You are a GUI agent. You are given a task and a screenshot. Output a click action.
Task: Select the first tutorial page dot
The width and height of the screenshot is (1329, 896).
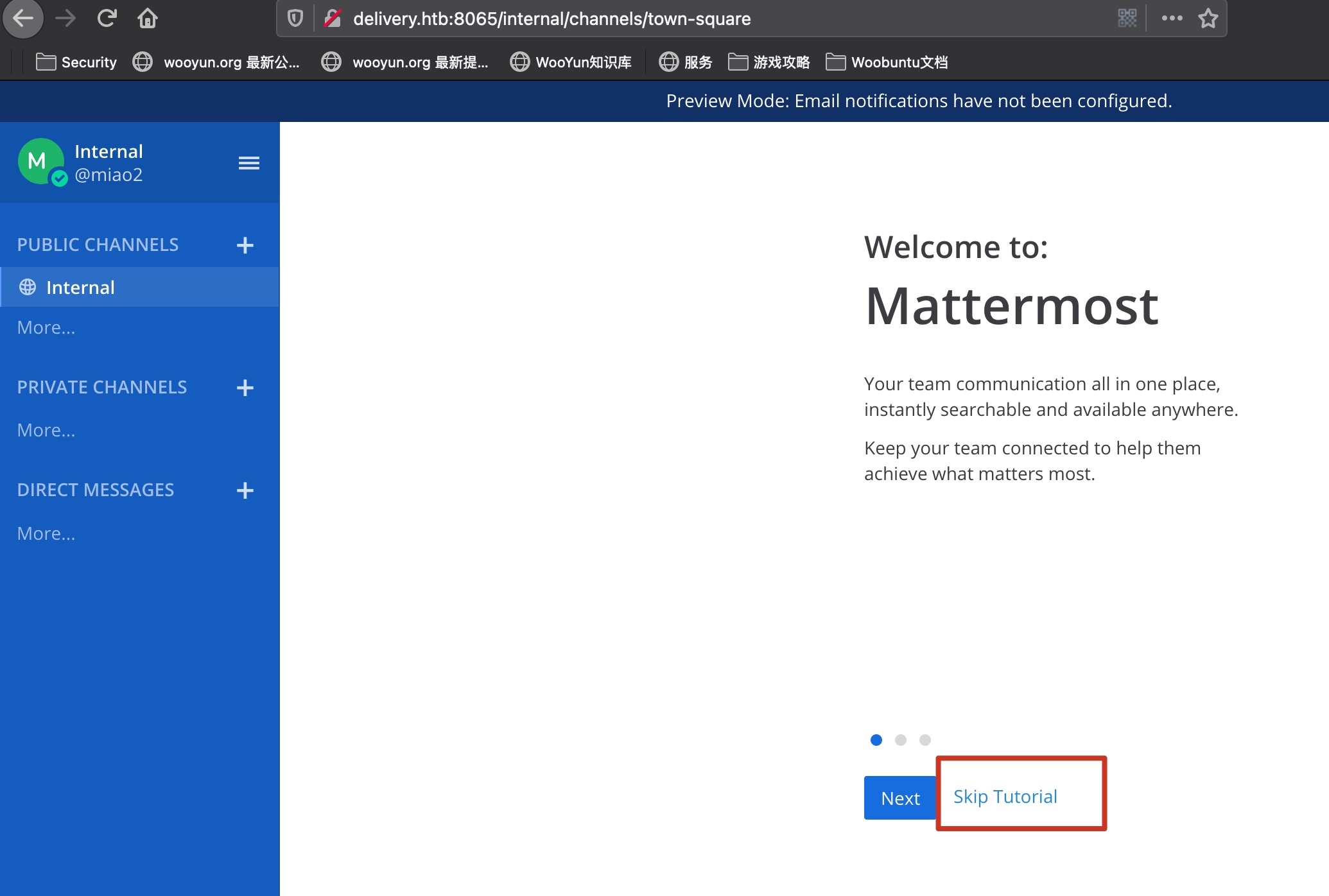pyautogui.click(x=876, y=740)
